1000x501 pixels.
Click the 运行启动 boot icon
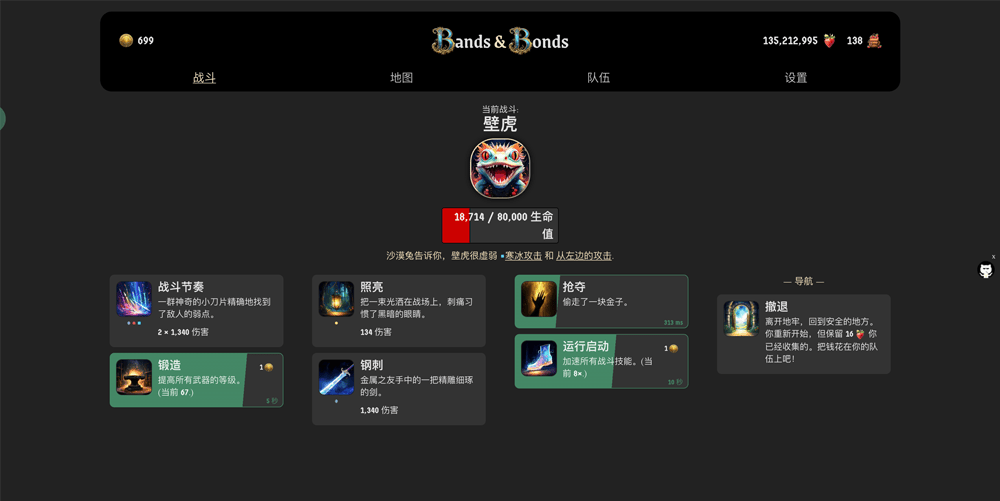tap(539, 358)
